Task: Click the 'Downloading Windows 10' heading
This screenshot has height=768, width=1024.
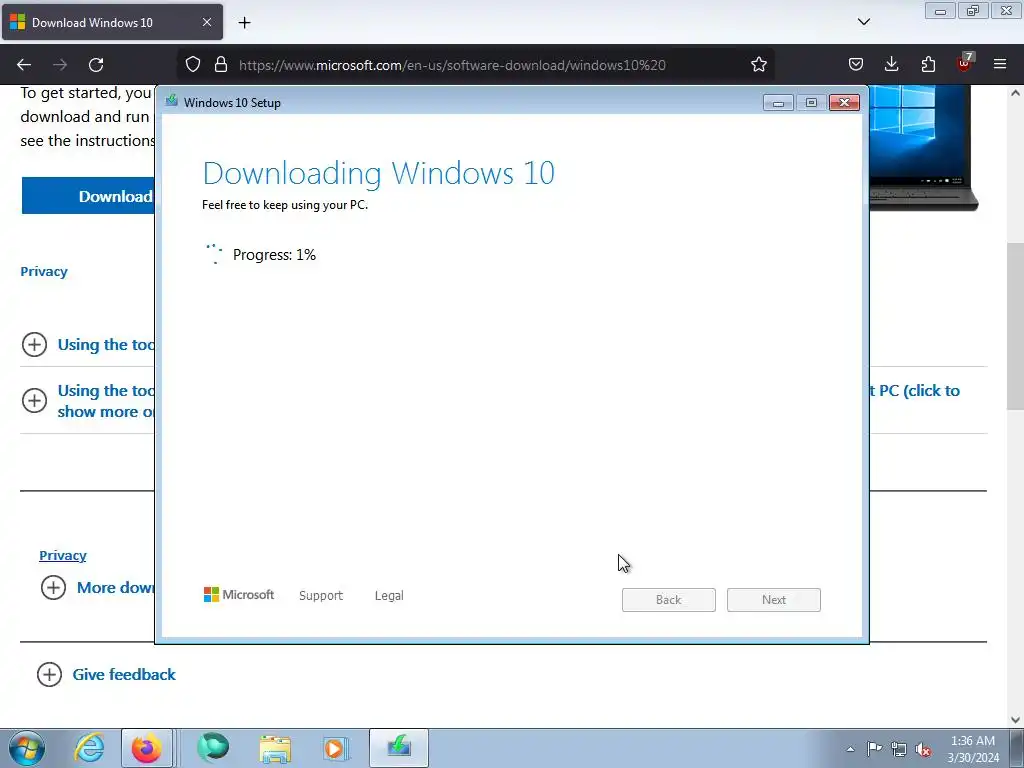Action: click(x=379, y=173)
